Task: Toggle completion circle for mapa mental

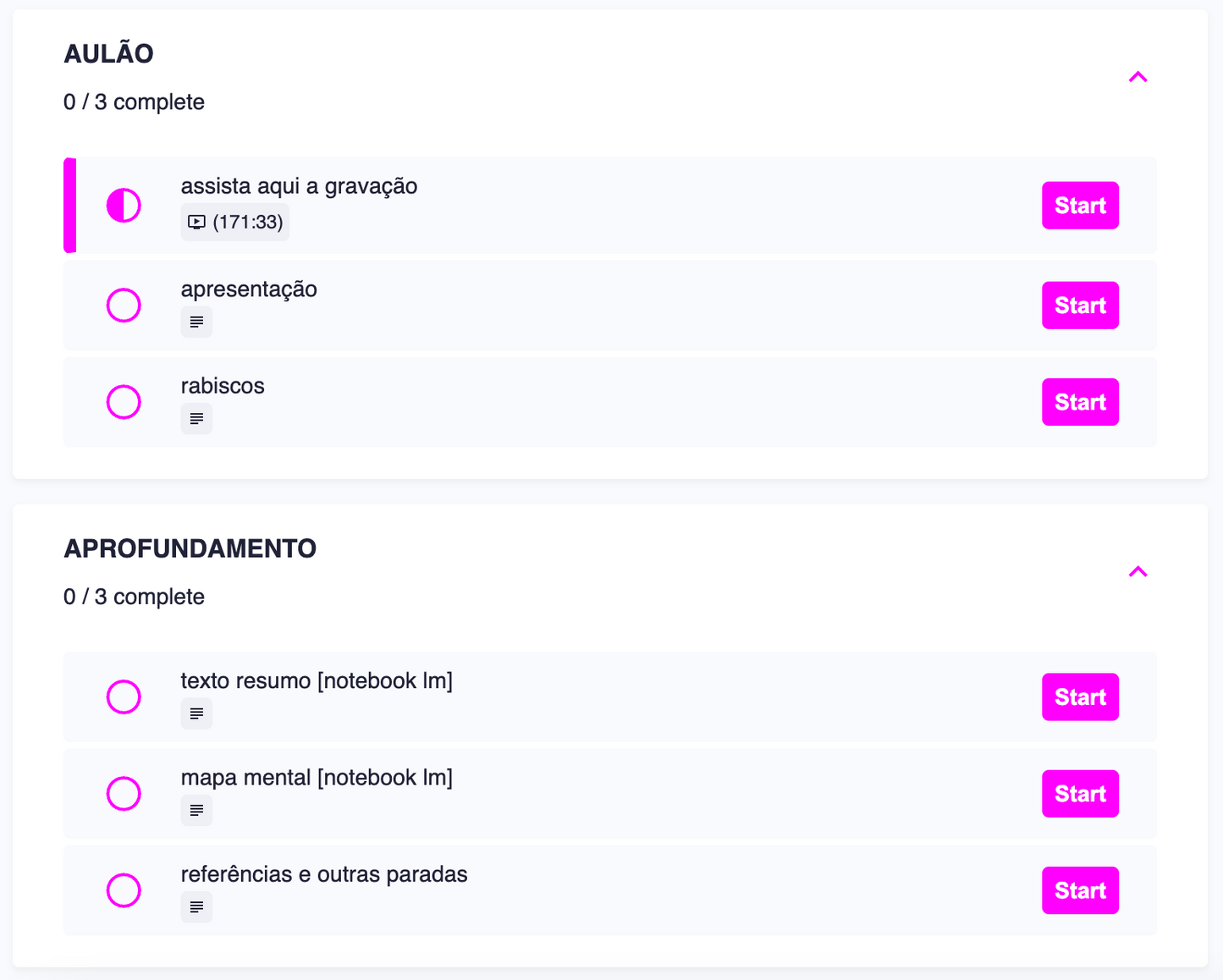Action: pos(124,794)
